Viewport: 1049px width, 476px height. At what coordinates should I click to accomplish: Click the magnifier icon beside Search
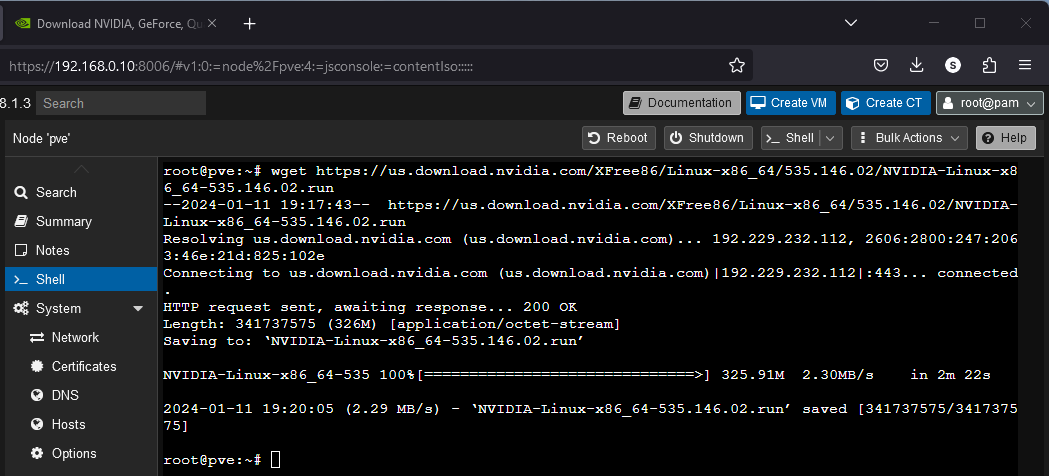pyautogui.click(x=21, y=193)
